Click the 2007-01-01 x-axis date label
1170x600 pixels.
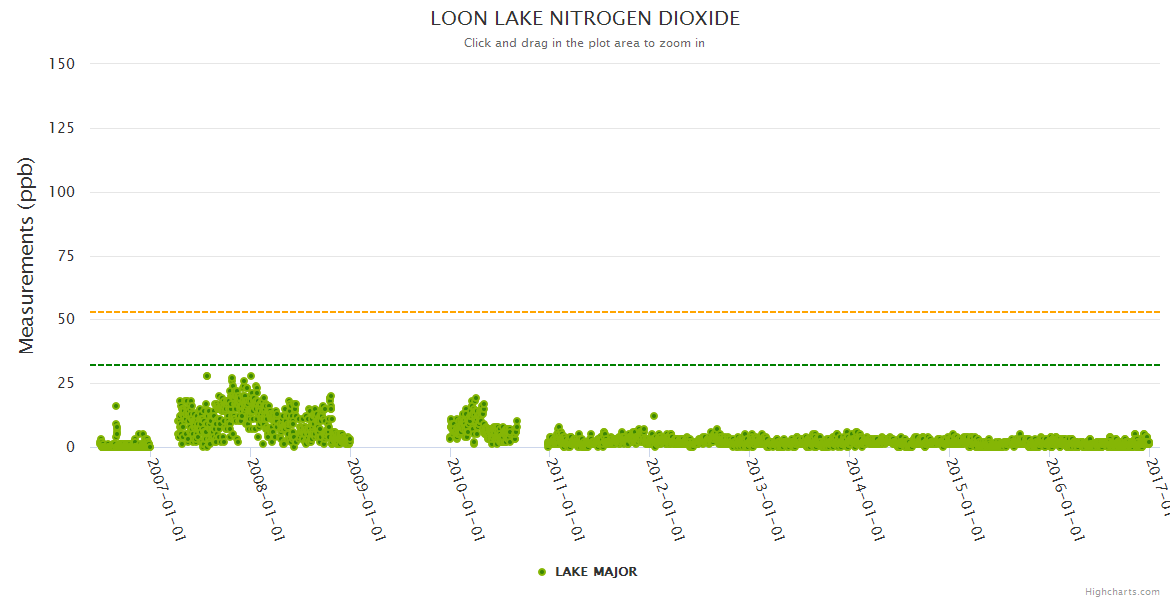click(166, 498)
